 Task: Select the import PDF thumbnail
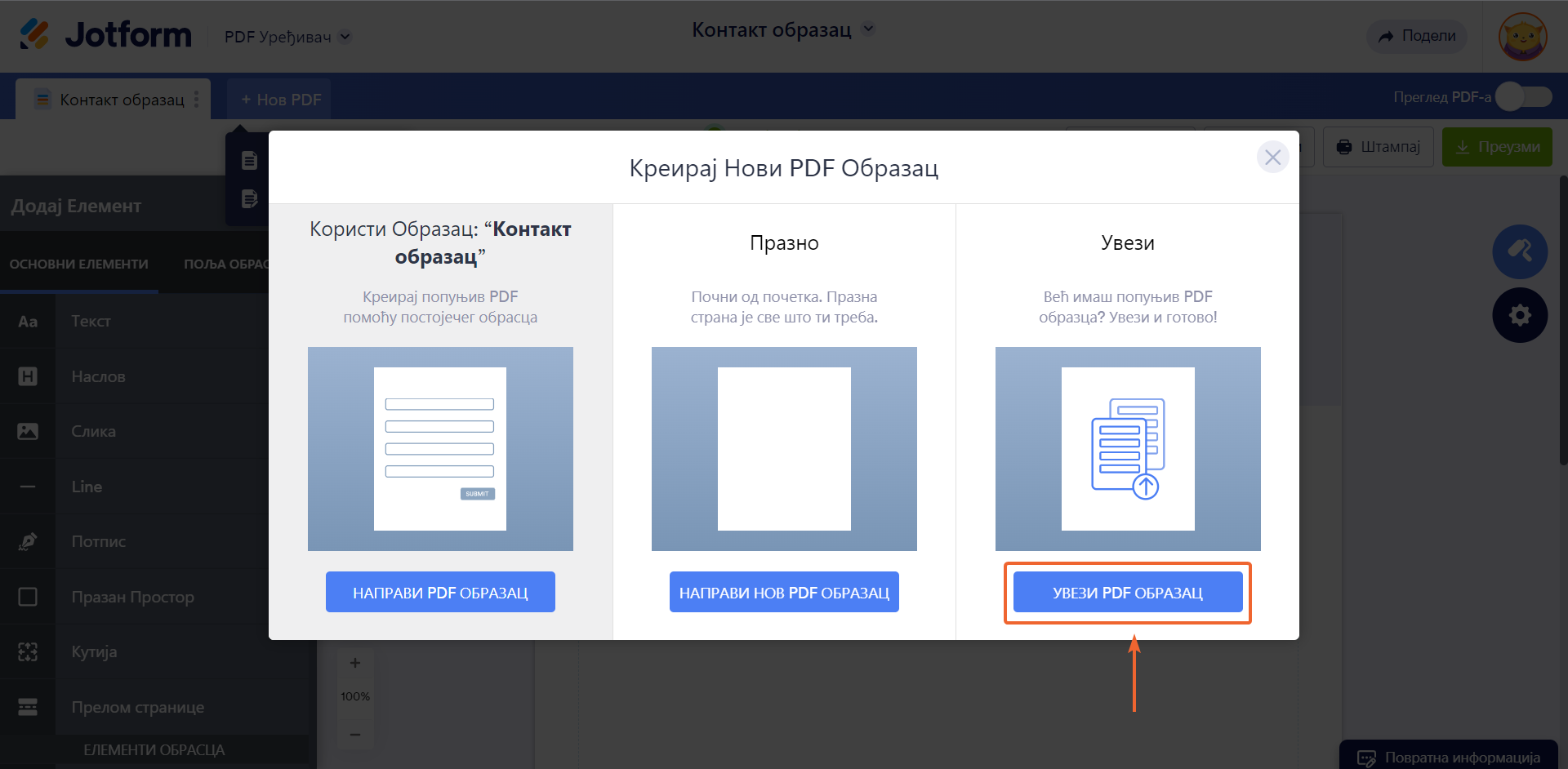[1128, 449]
